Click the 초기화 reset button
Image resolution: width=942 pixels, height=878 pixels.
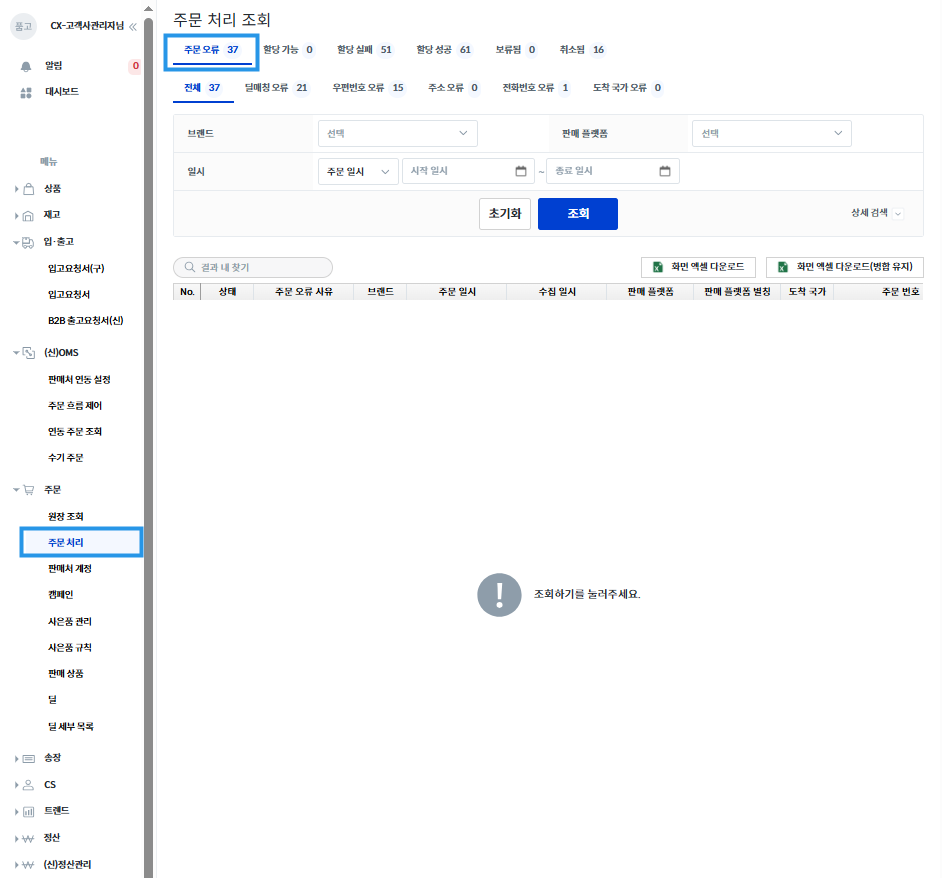point(505,214)
